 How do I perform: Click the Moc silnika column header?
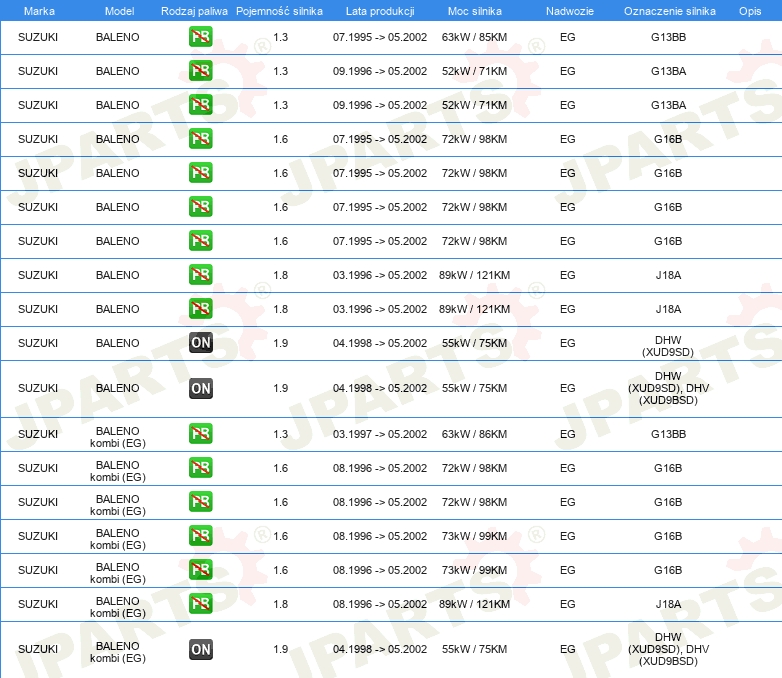[x=474, y=11]
